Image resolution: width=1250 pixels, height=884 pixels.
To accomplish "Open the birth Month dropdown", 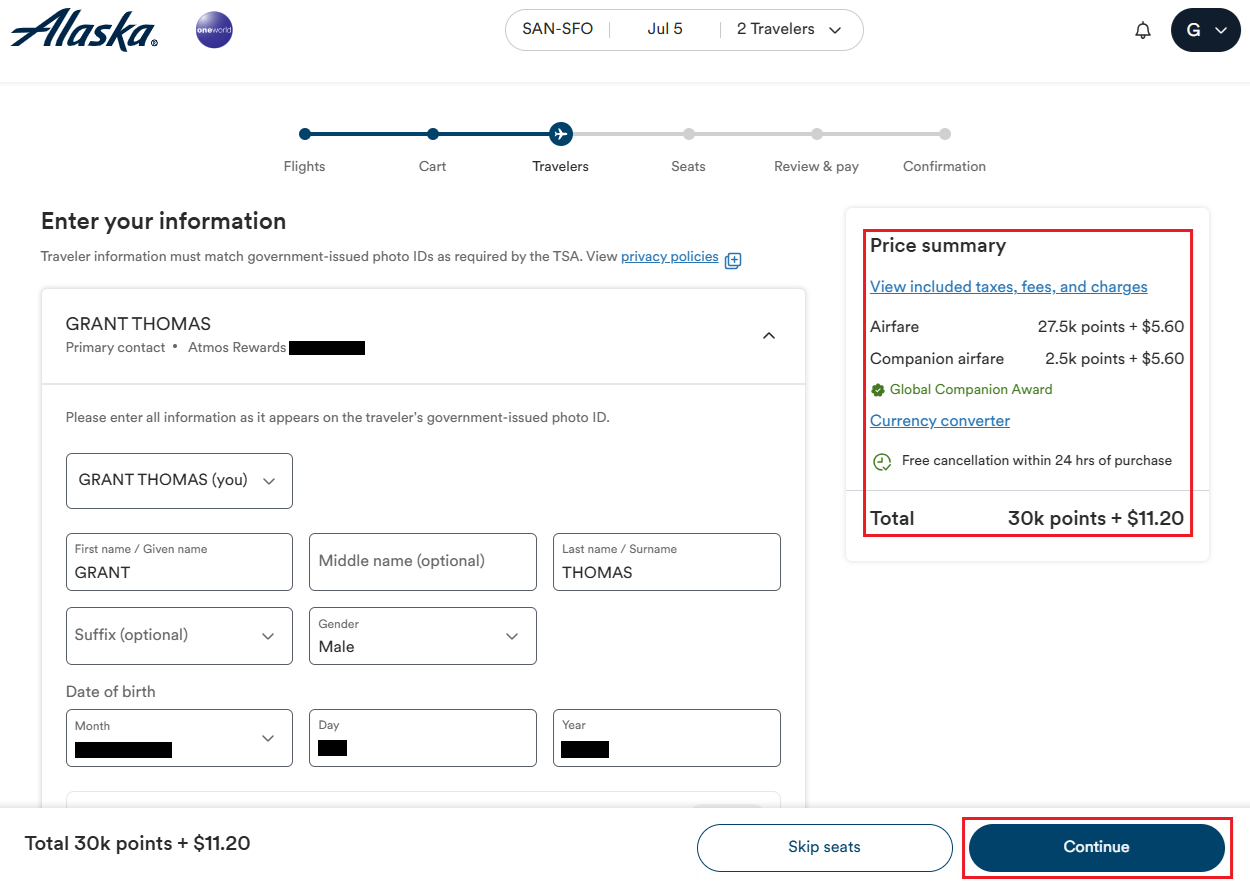I will (179, 738).
